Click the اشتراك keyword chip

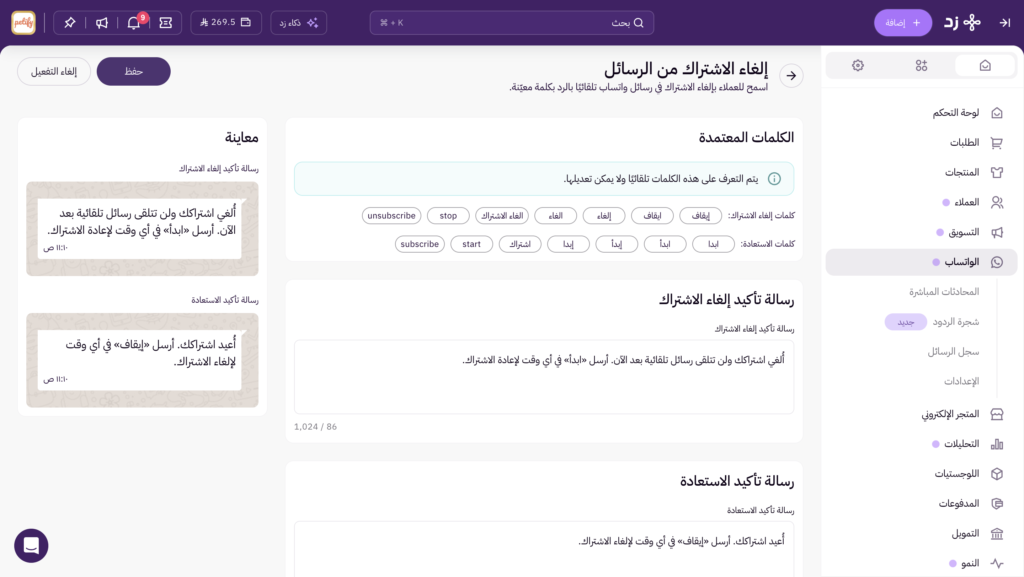point(520,244)
